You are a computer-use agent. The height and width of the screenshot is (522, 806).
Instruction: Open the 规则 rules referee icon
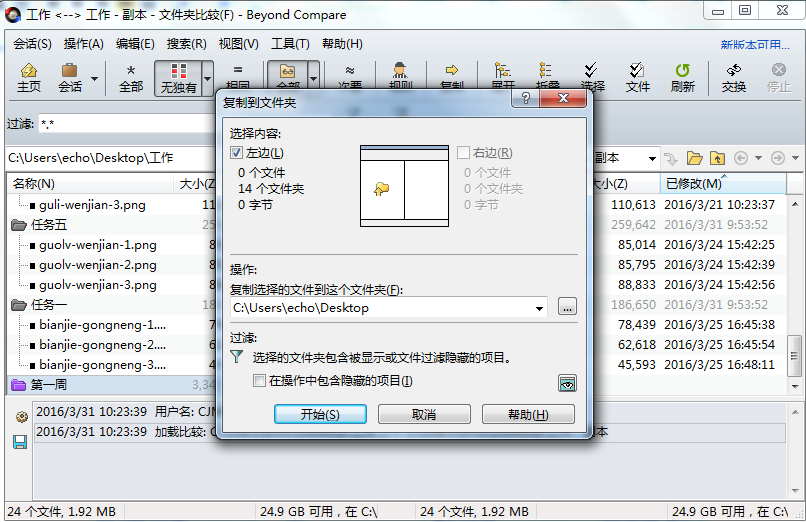pyautogui.click(x=400, y=77)
